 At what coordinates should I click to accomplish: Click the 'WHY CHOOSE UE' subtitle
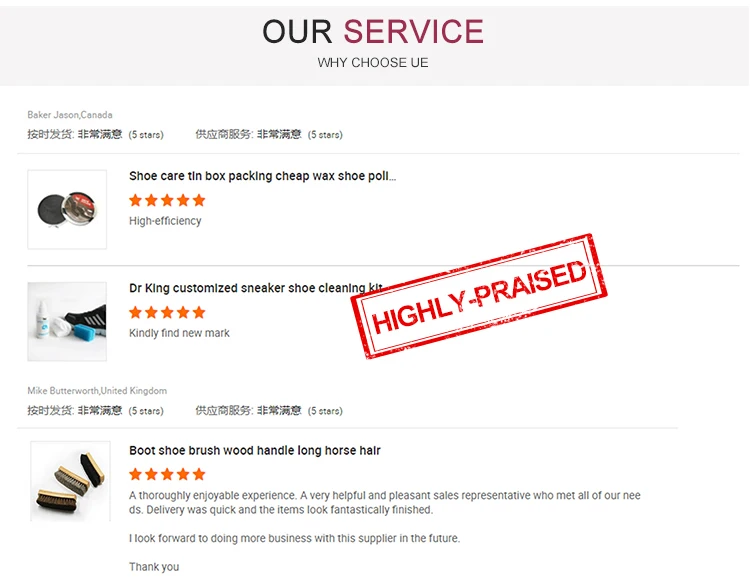pyautogui.click(x=373, y=63)
